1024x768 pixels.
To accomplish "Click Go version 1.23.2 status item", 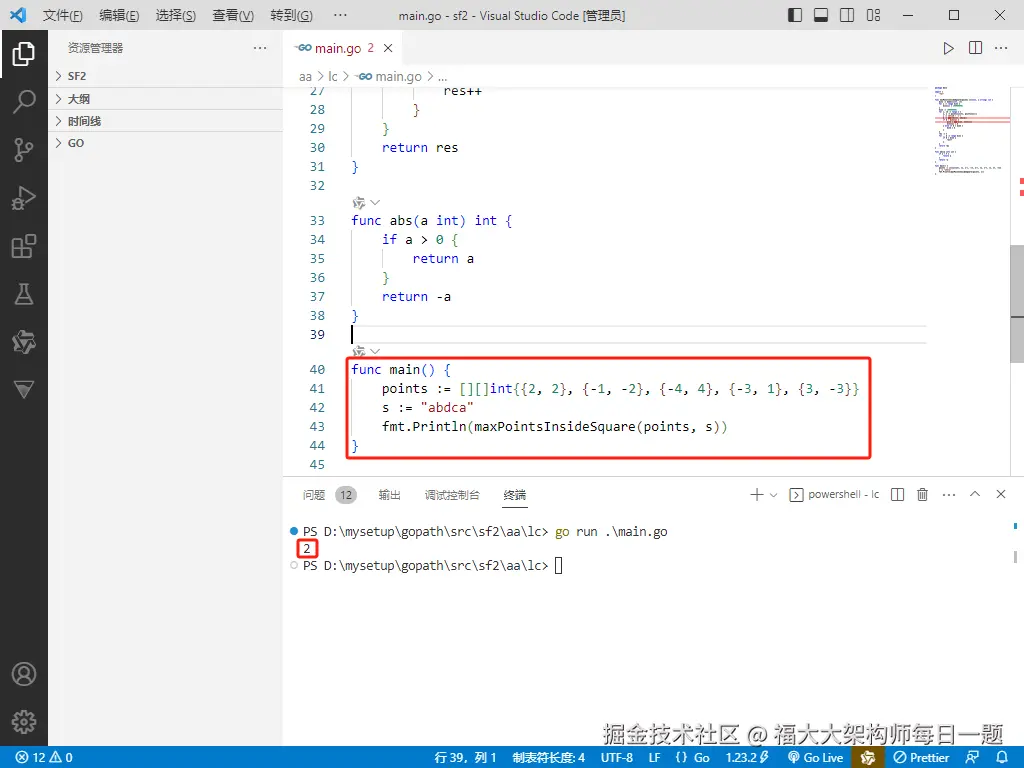I will click(x=747, y=758).
